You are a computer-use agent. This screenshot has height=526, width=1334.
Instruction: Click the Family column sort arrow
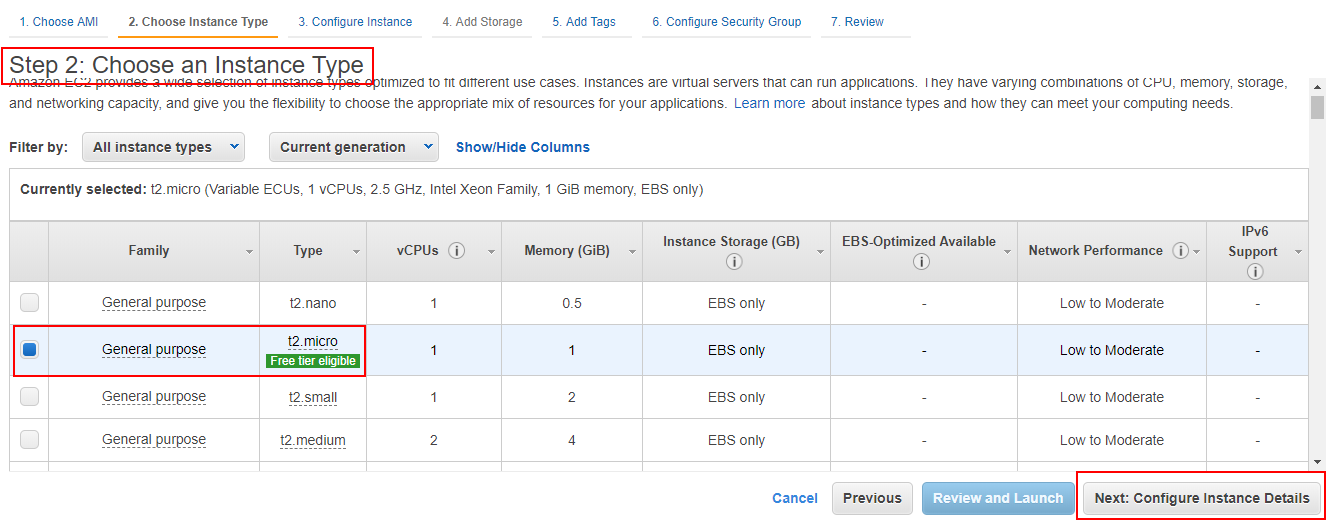point(249,252)
